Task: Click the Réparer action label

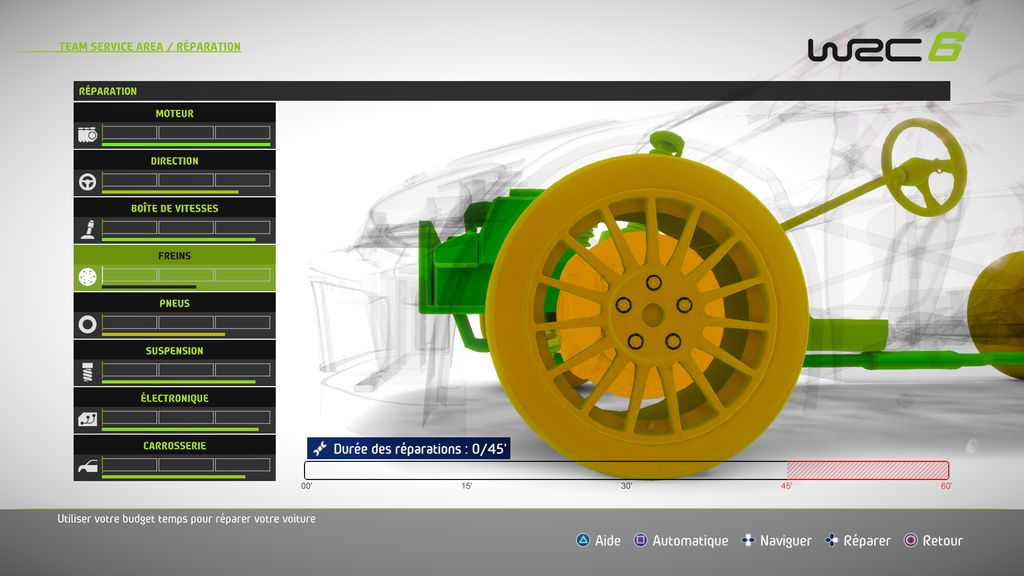Action: pos(867,541)
